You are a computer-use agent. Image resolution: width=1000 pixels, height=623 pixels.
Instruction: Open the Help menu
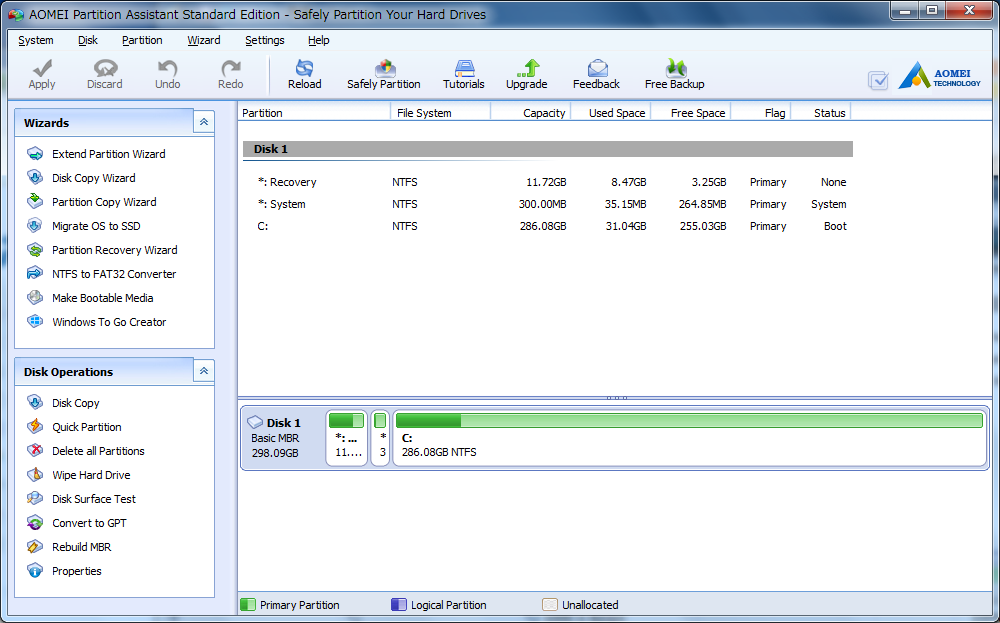tap(319, 40)
